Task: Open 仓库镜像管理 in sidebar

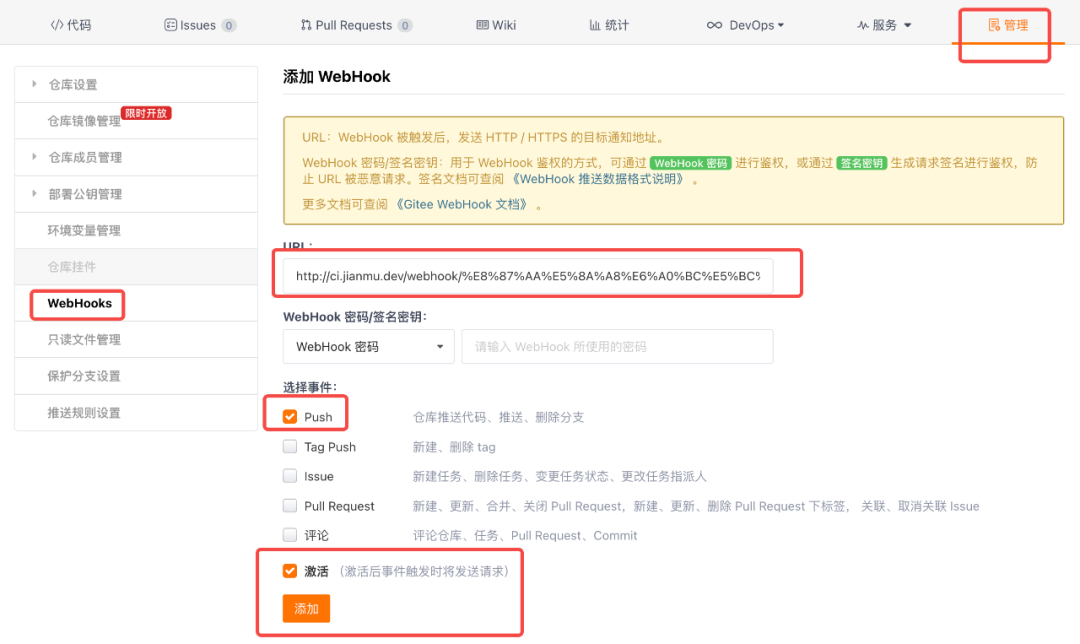Action: [84, 121]
